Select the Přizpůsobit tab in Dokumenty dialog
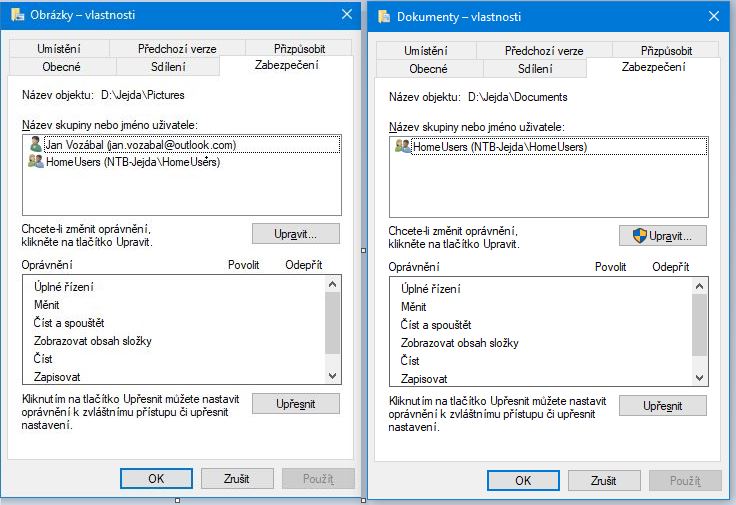 click(666, 51)
